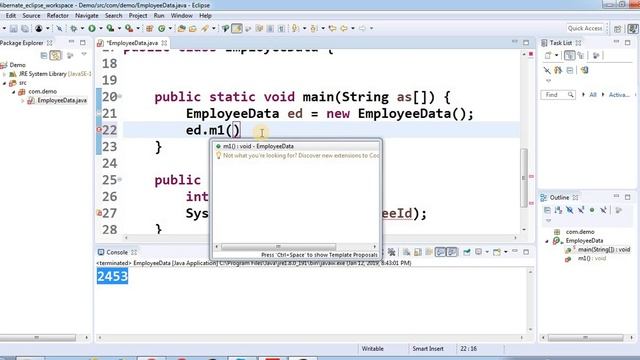Expand the JRE System Library node
Image resolution: width=640 pixels, height=360 pixels.
[x=4, y=74]
